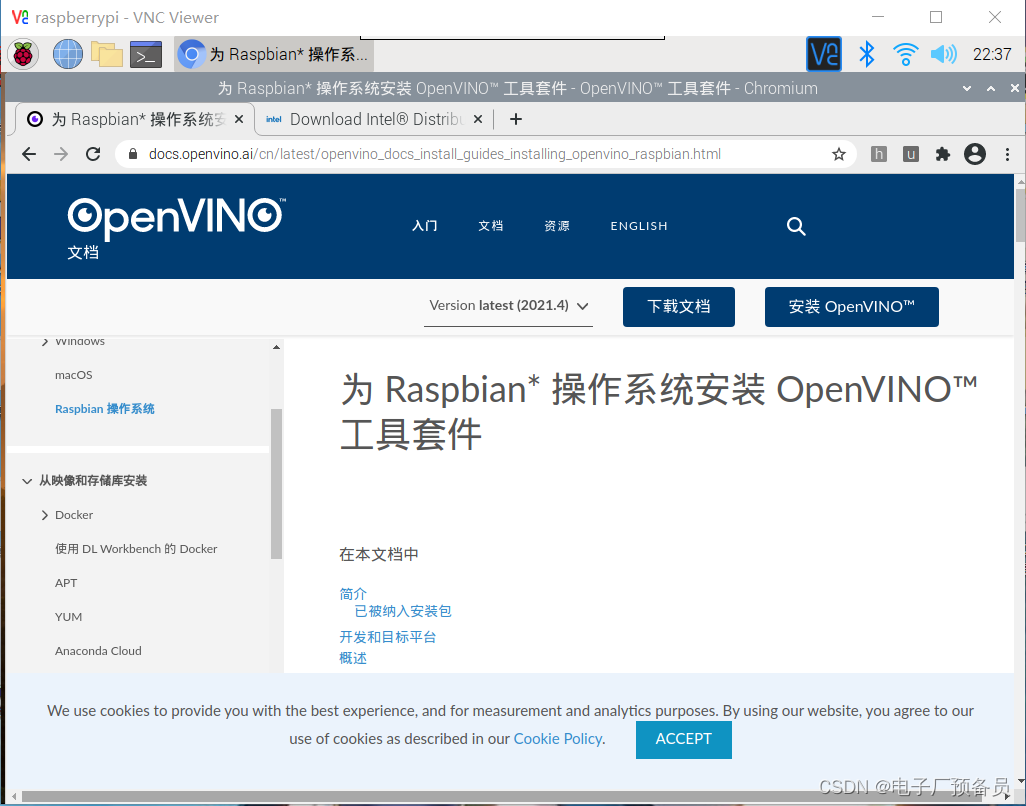1026x806 pixels.
Task: Open the Wi-Fi network menu
Action: 906,54
